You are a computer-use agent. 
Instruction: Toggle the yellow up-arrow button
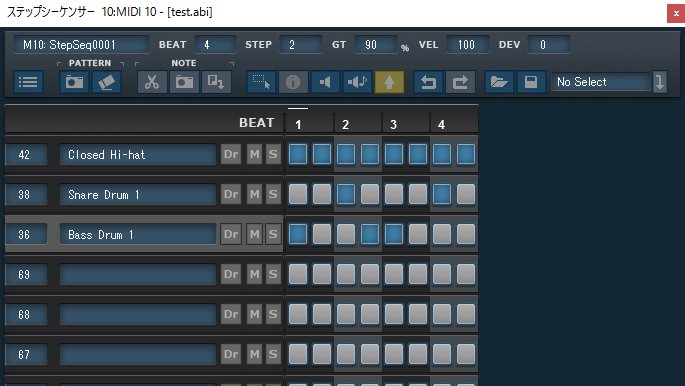[x=389, y=82]
